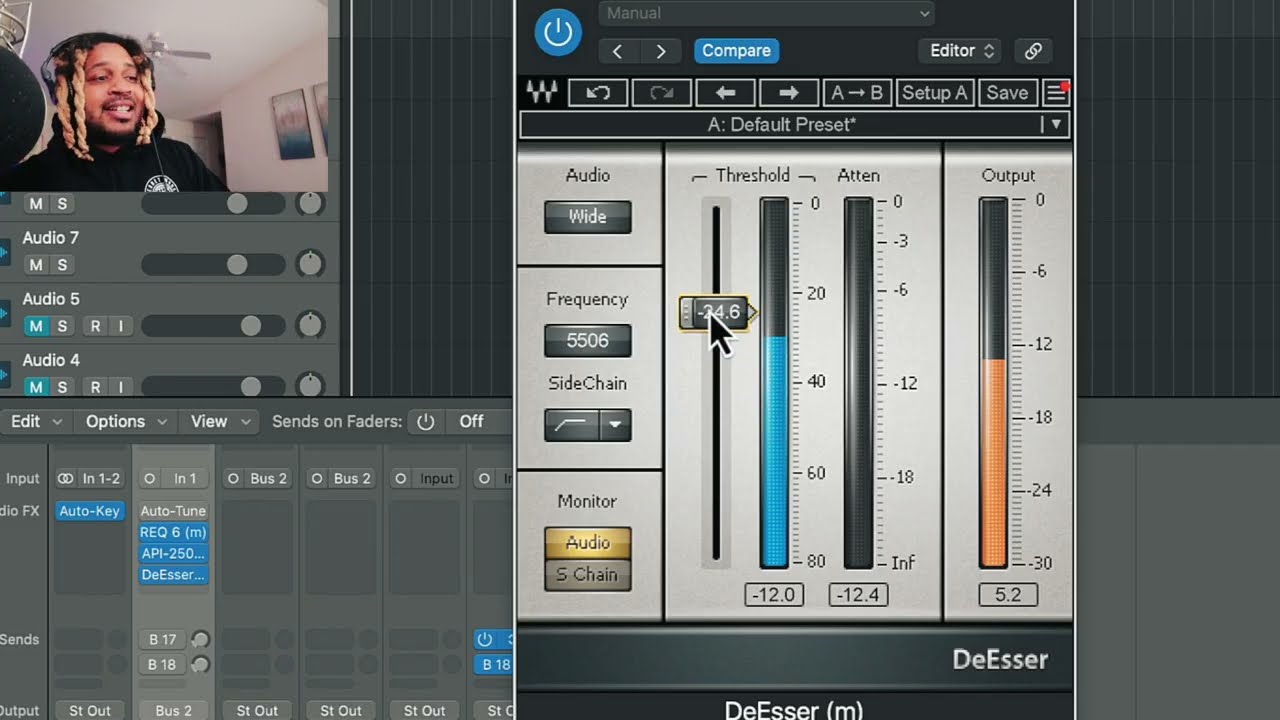Screen dimensions: 1280x720
Task: Open the API-250 plugin slot
Action: click(173, 554)
